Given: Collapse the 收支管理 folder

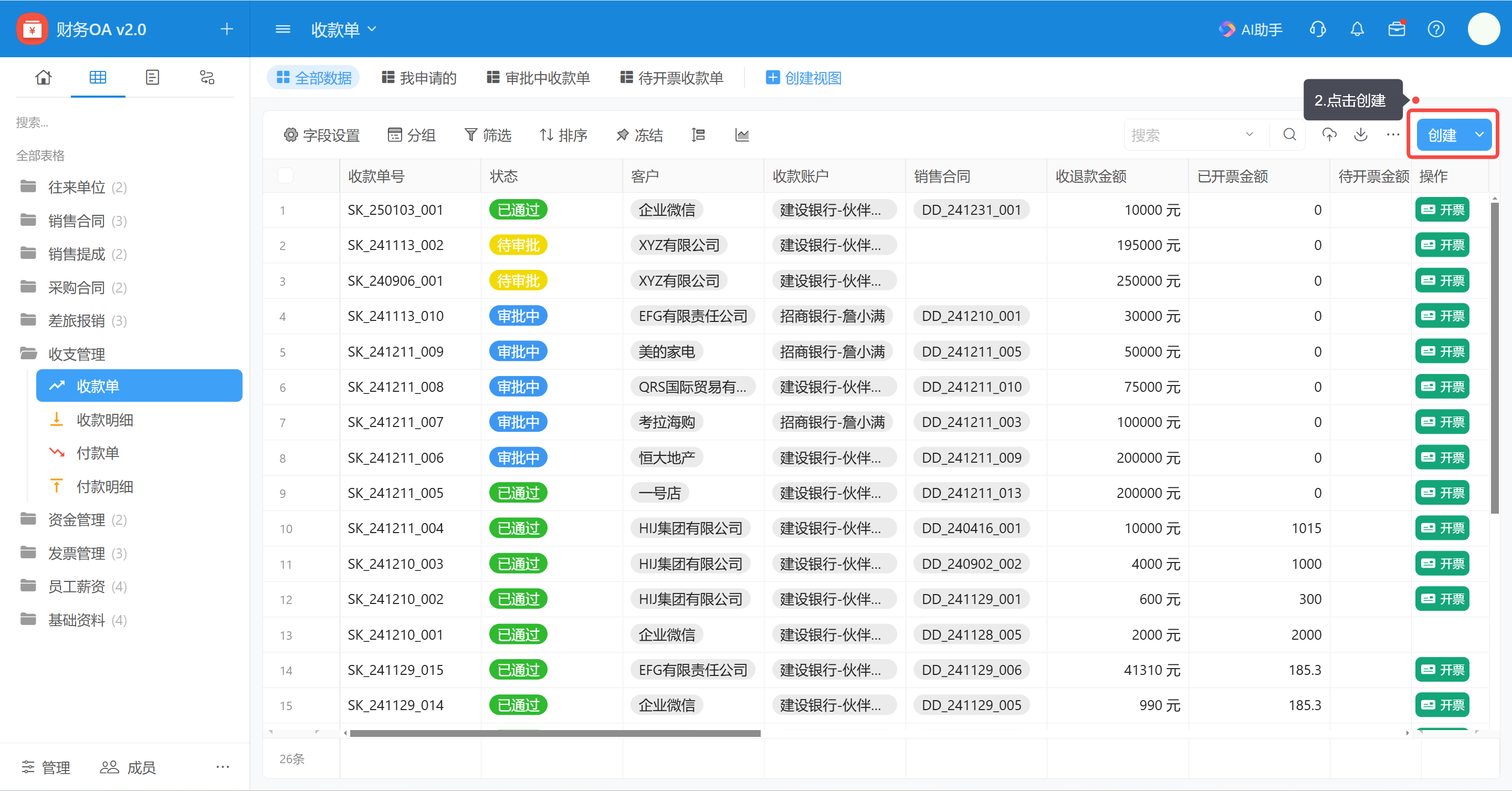Looking at the screenshot, I should point(63,354).
